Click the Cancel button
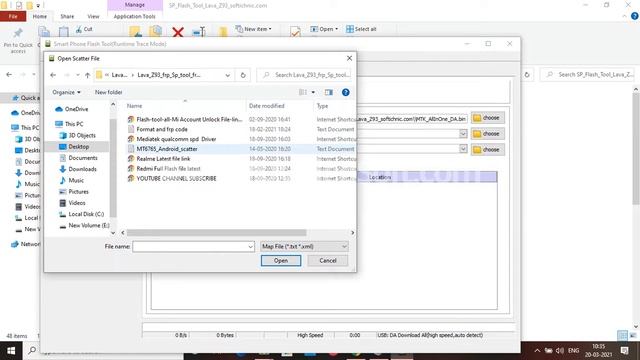The image size is (640, 360). point(328,260)
